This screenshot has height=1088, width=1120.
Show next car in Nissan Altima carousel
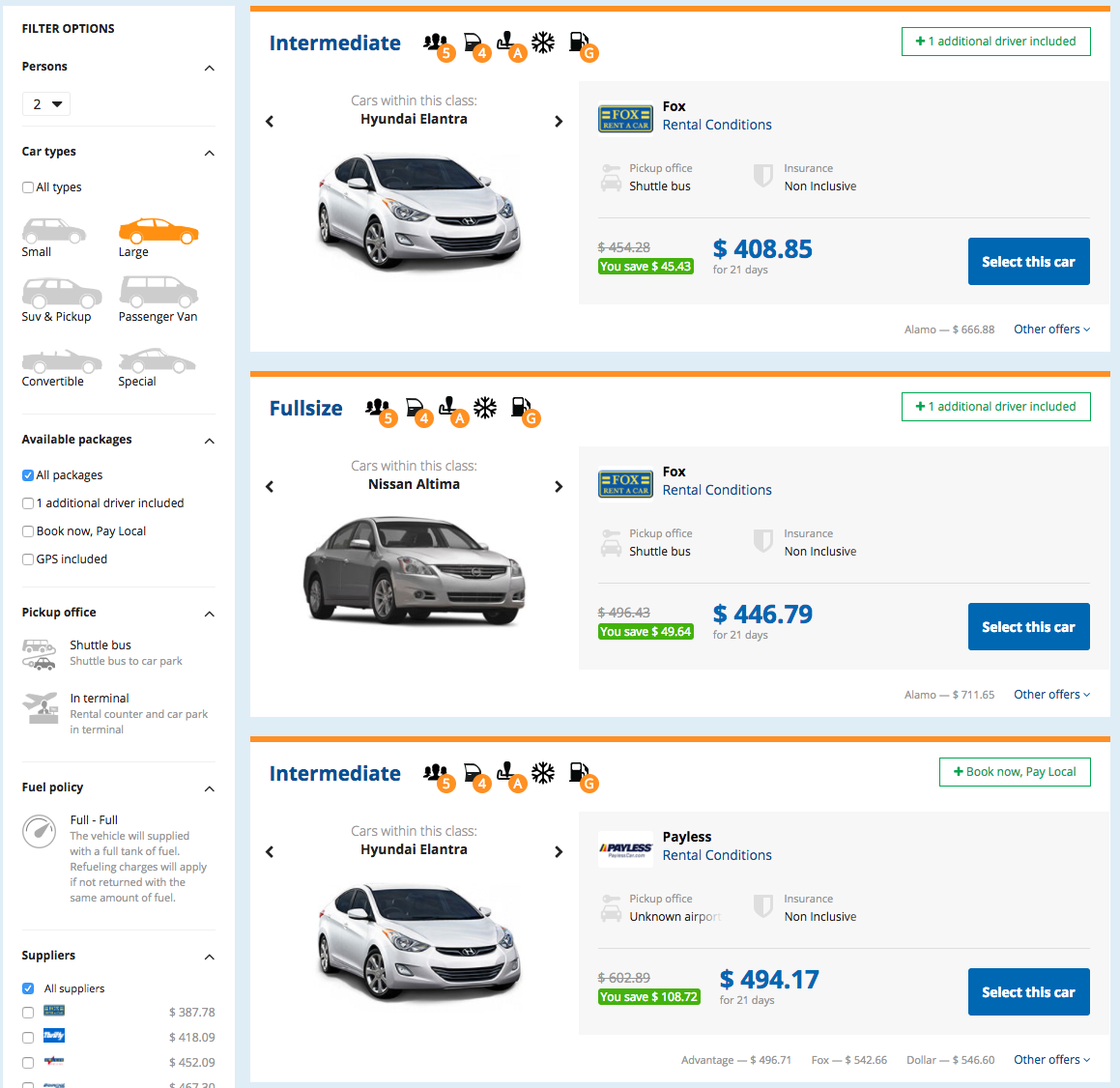559,486
